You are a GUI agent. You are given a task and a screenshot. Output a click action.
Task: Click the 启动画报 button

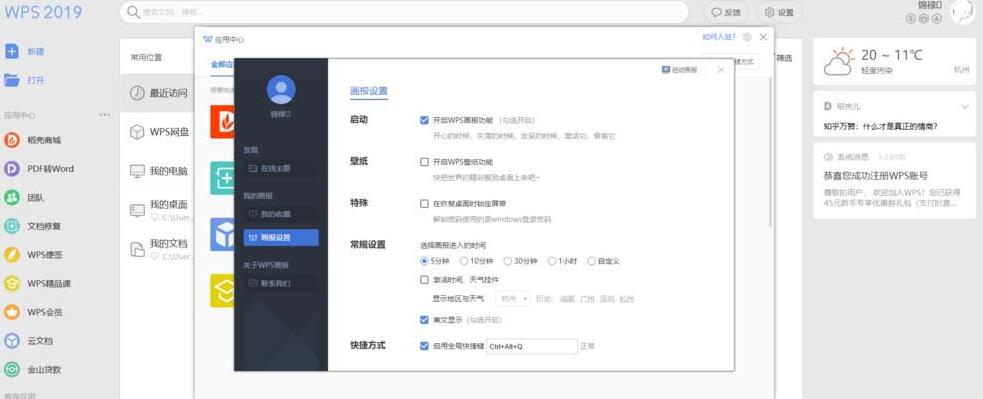tap(680, 70)
